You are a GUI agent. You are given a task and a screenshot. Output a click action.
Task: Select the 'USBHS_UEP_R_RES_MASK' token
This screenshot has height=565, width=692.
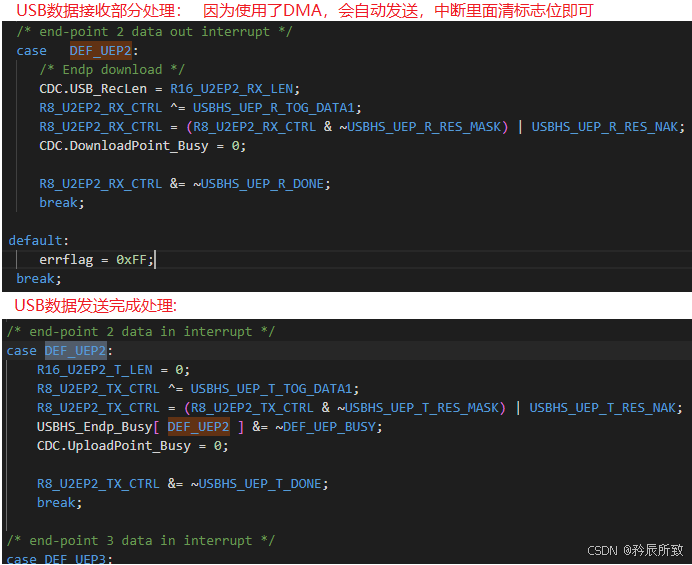424,127
